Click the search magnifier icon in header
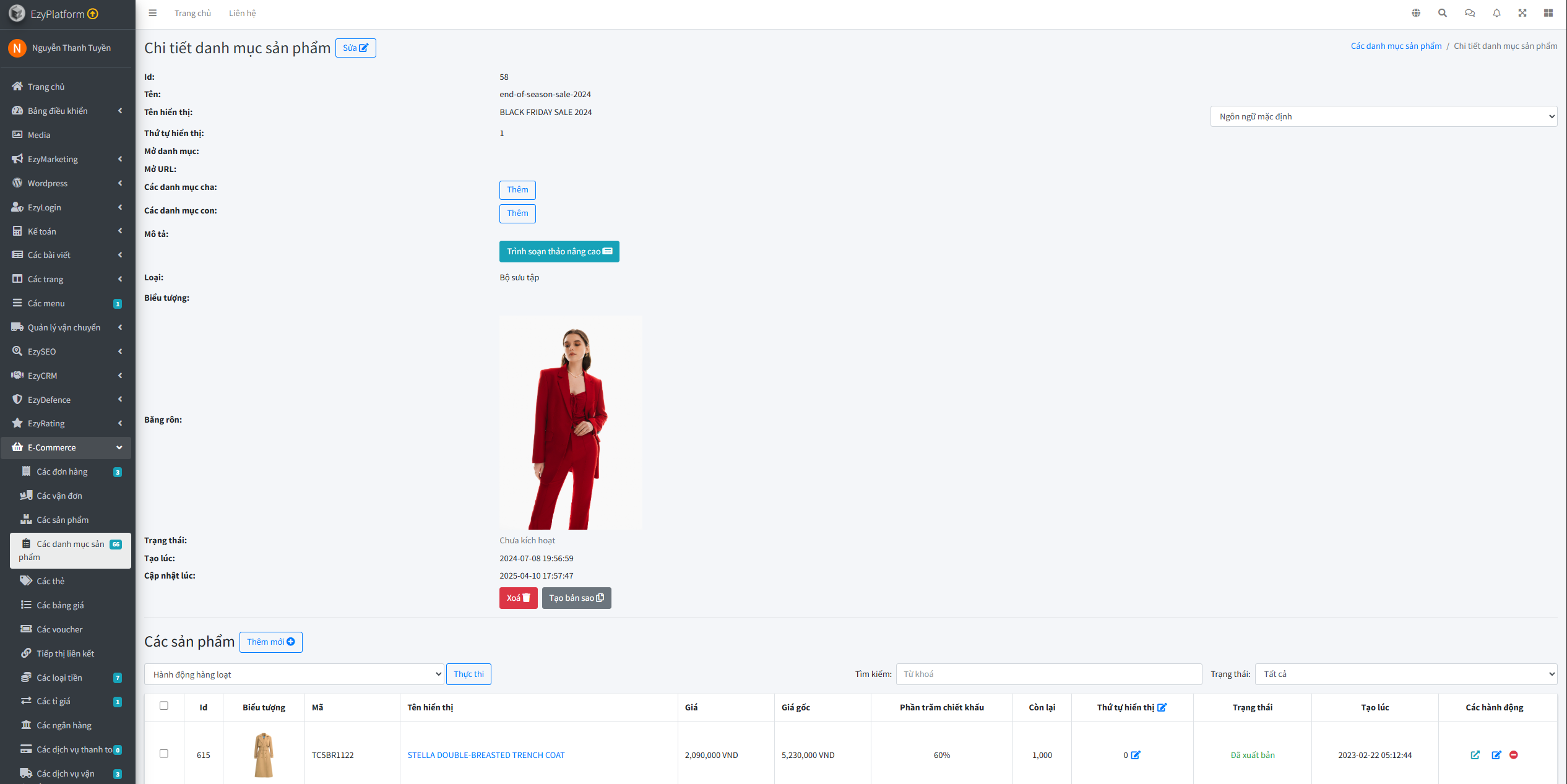 pyautogui.click(x=1443, y=13)
